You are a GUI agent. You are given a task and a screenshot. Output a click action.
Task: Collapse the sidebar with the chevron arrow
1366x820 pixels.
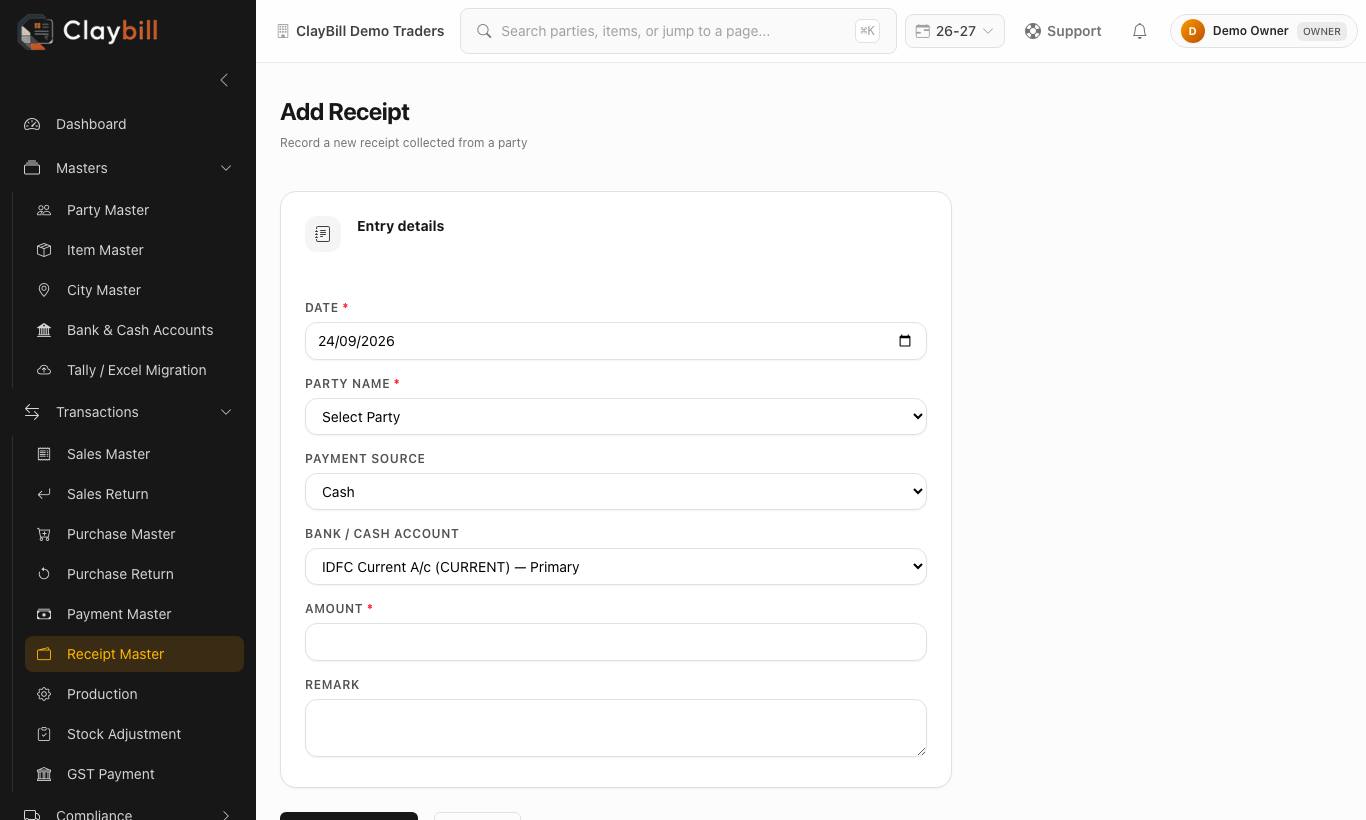click(x=224, y=80)
